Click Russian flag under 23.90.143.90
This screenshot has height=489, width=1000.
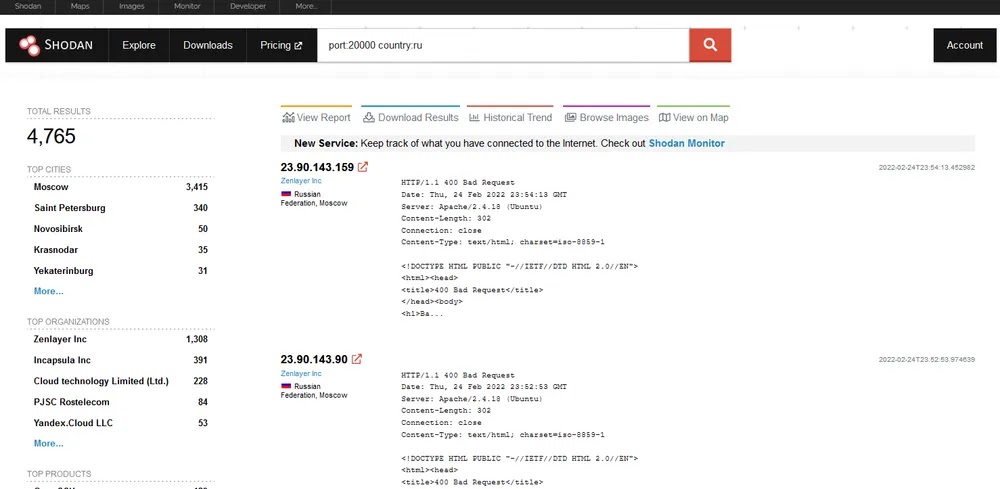click(x=286, y=386)
